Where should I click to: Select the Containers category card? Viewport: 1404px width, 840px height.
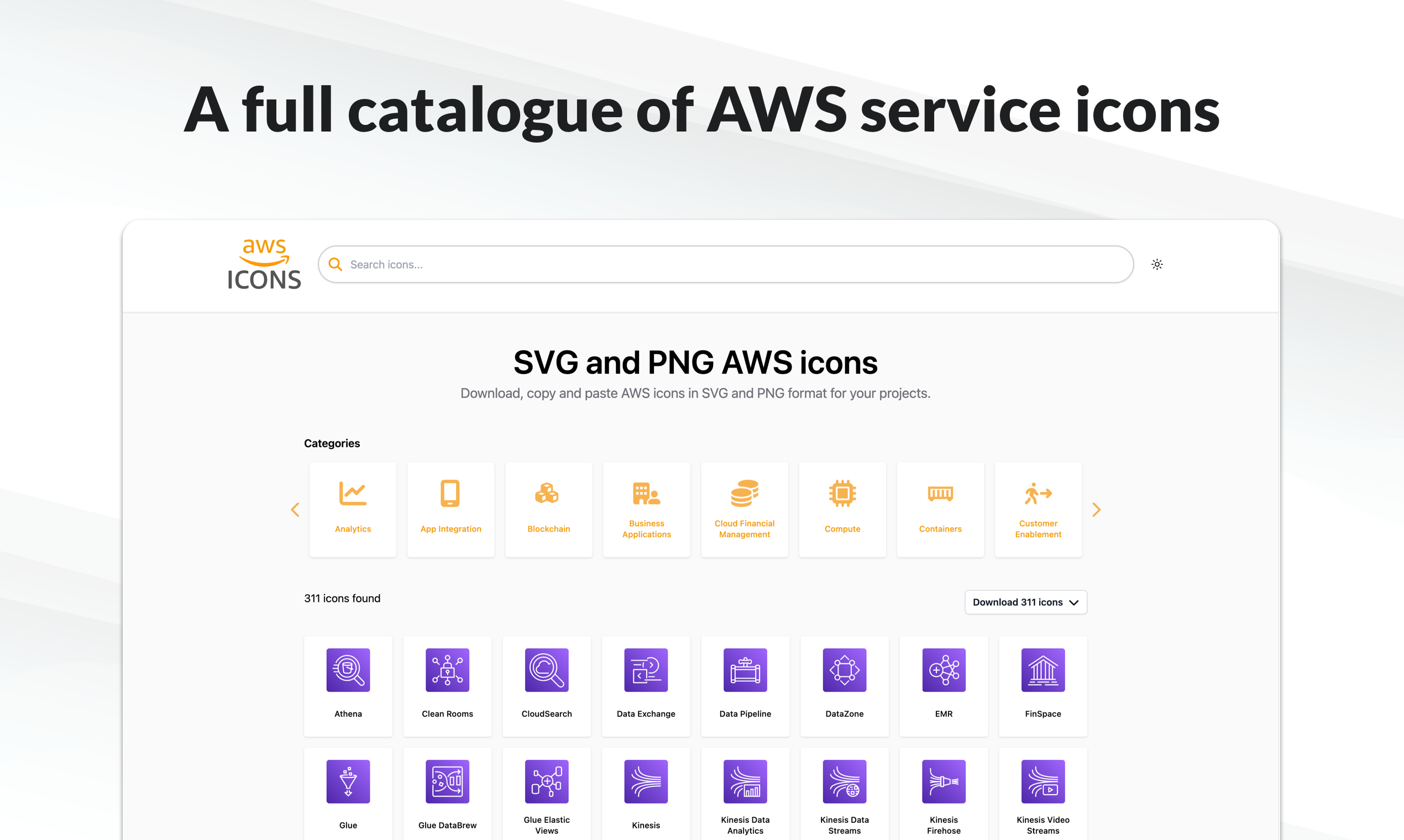coord(940,510)
